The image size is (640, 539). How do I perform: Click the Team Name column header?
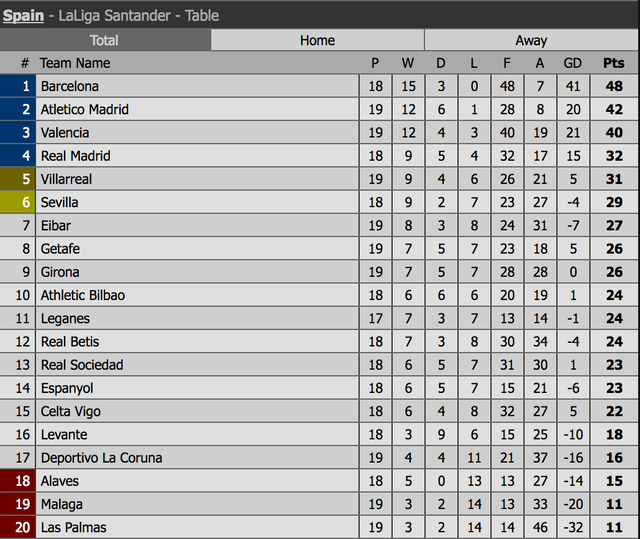point(75,63)
